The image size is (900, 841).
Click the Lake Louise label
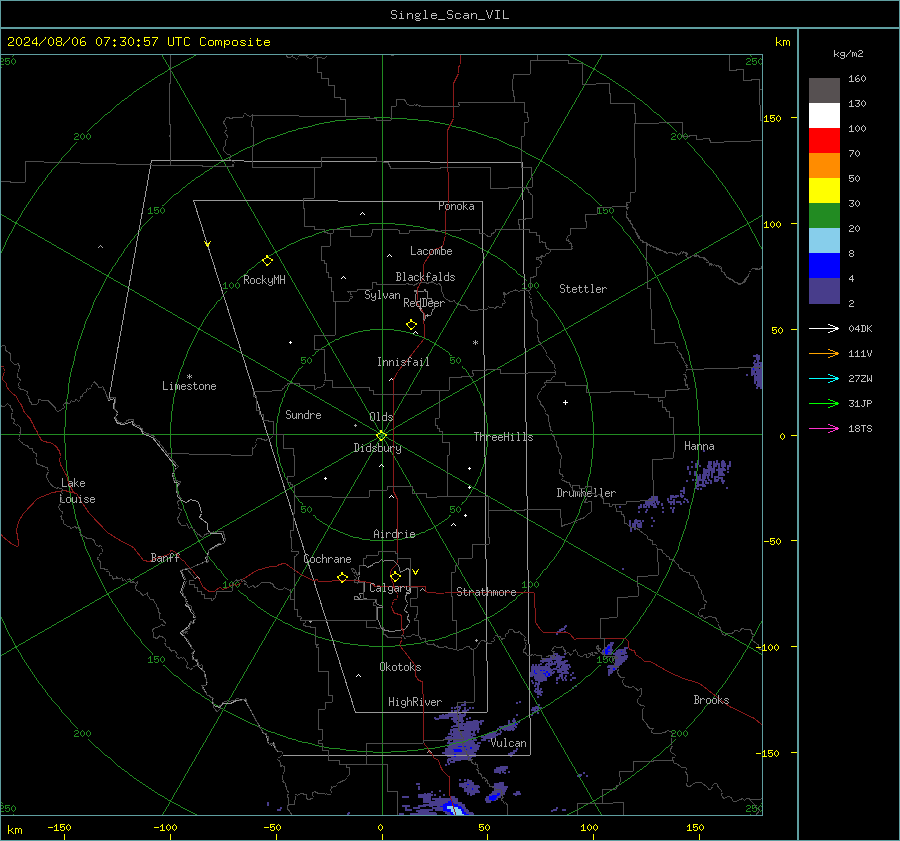point(77,491)
